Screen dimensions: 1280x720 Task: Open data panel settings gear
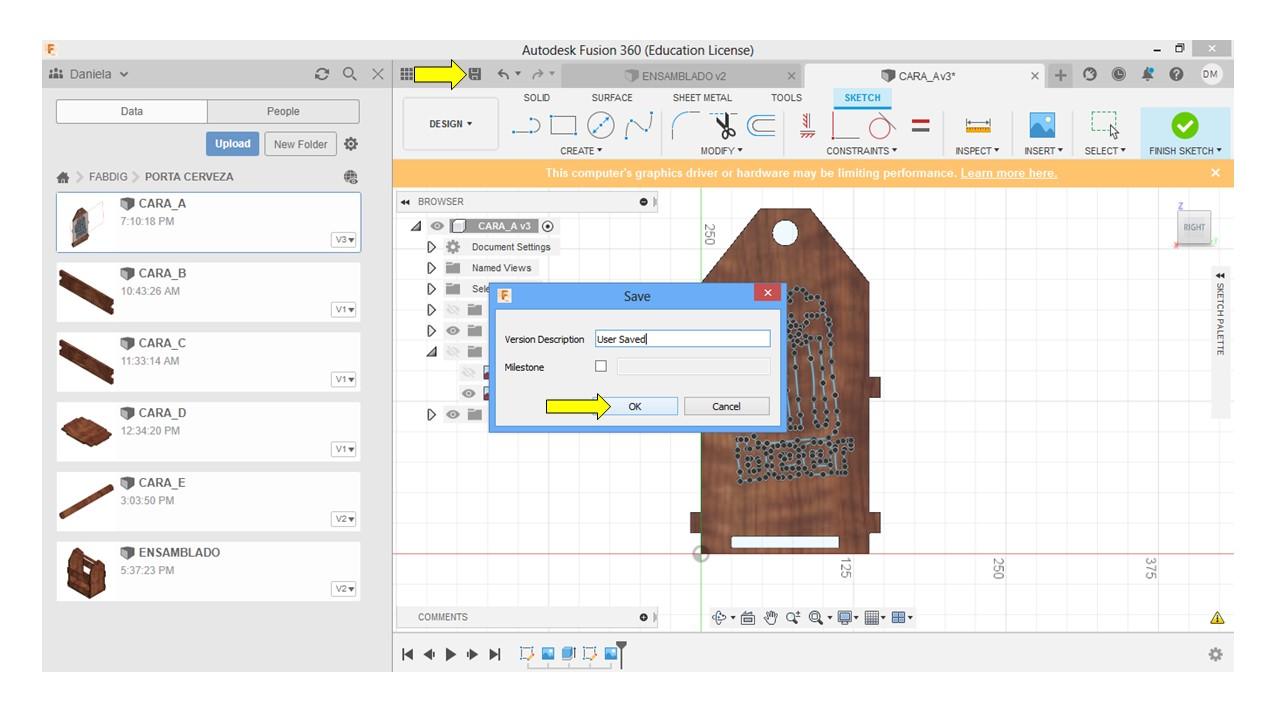[351, 144]
